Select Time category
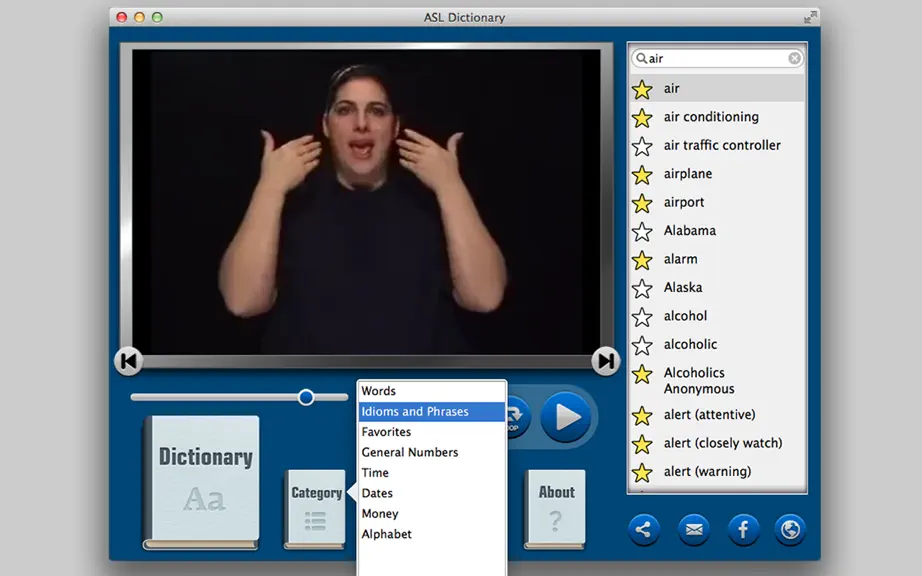922x576 pixels. [432, 473]
